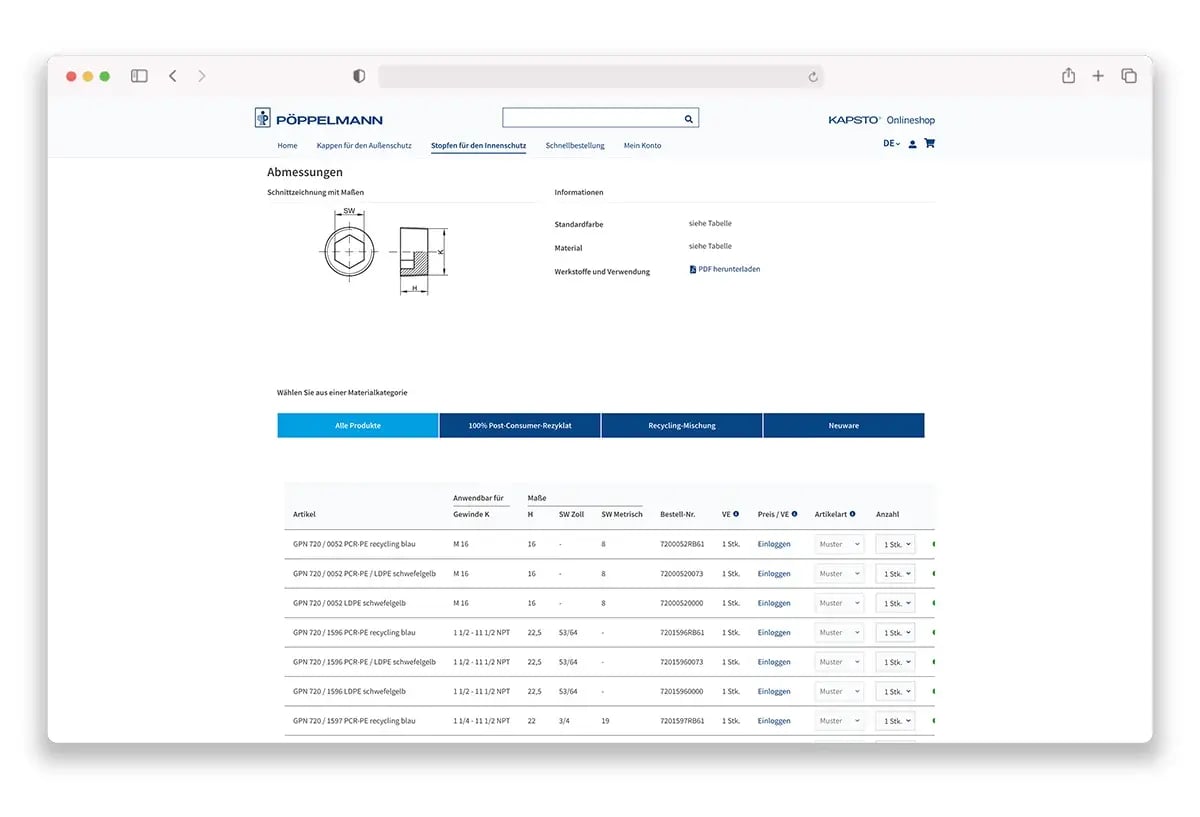Click the SW Metrisch column header

click(x=622, y=515)
